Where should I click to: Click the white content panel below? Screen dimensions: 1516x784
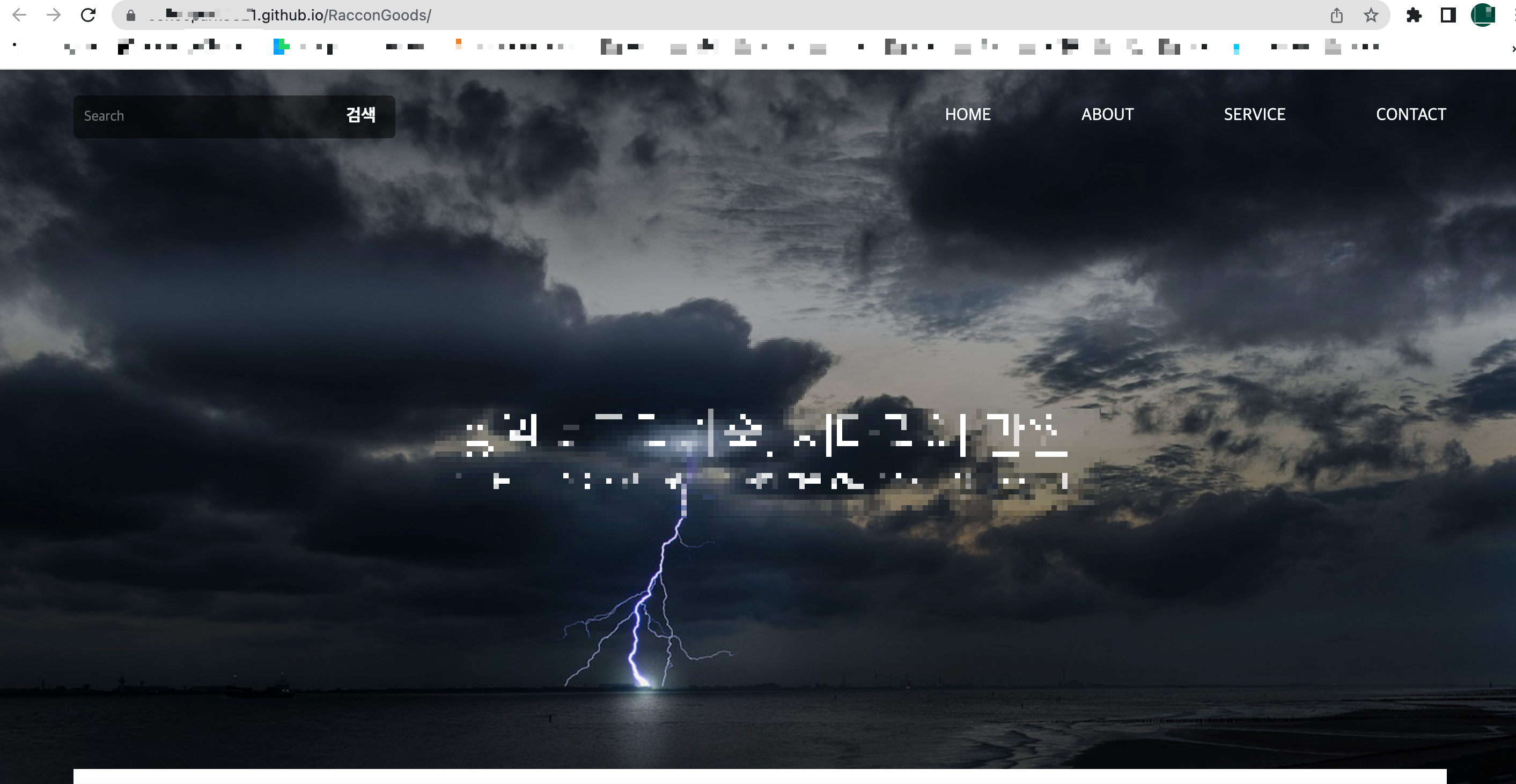[x=759, y=776]
